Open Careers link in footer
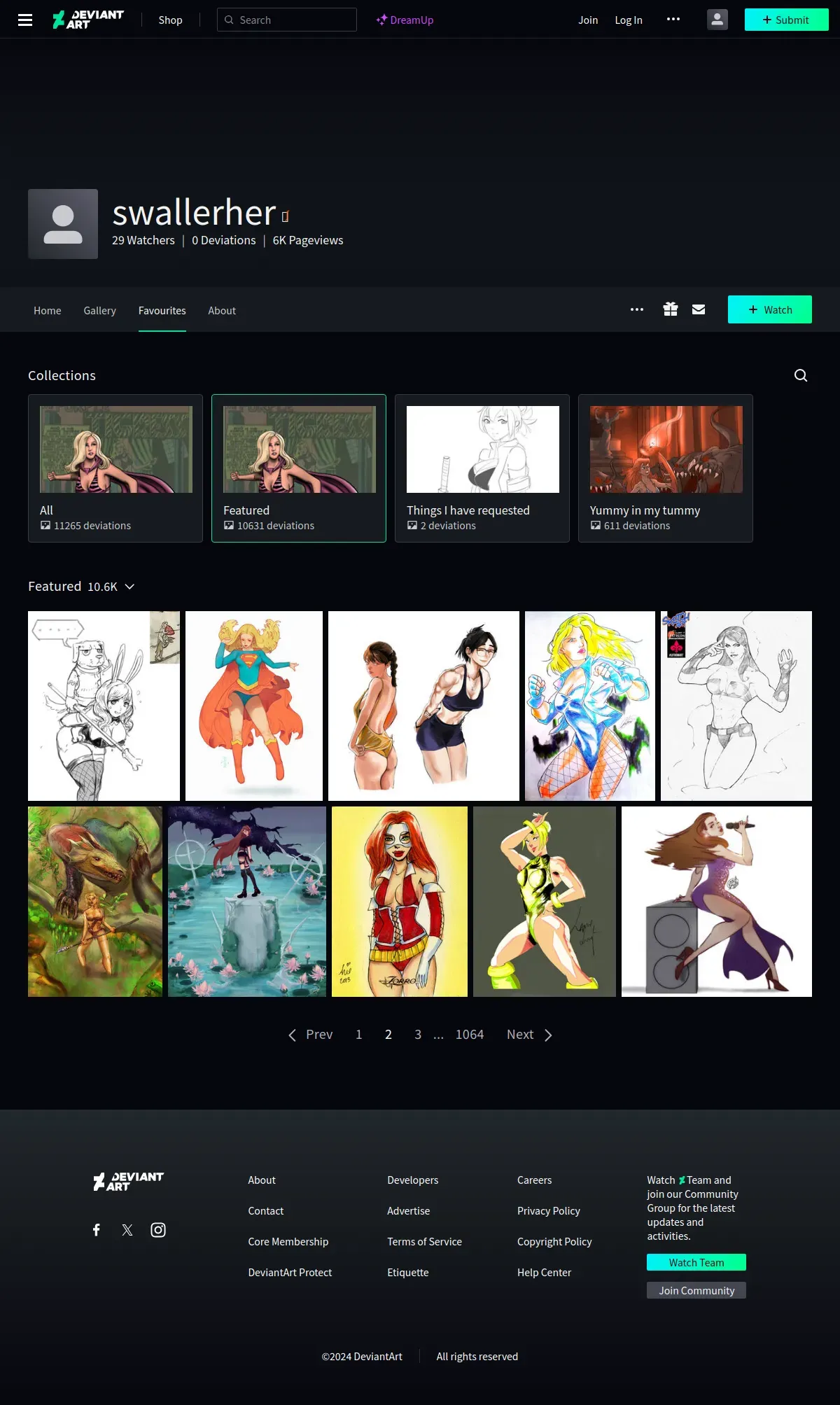The image size is (840, 1405). pyautogui.click(x=535, y=1180)
